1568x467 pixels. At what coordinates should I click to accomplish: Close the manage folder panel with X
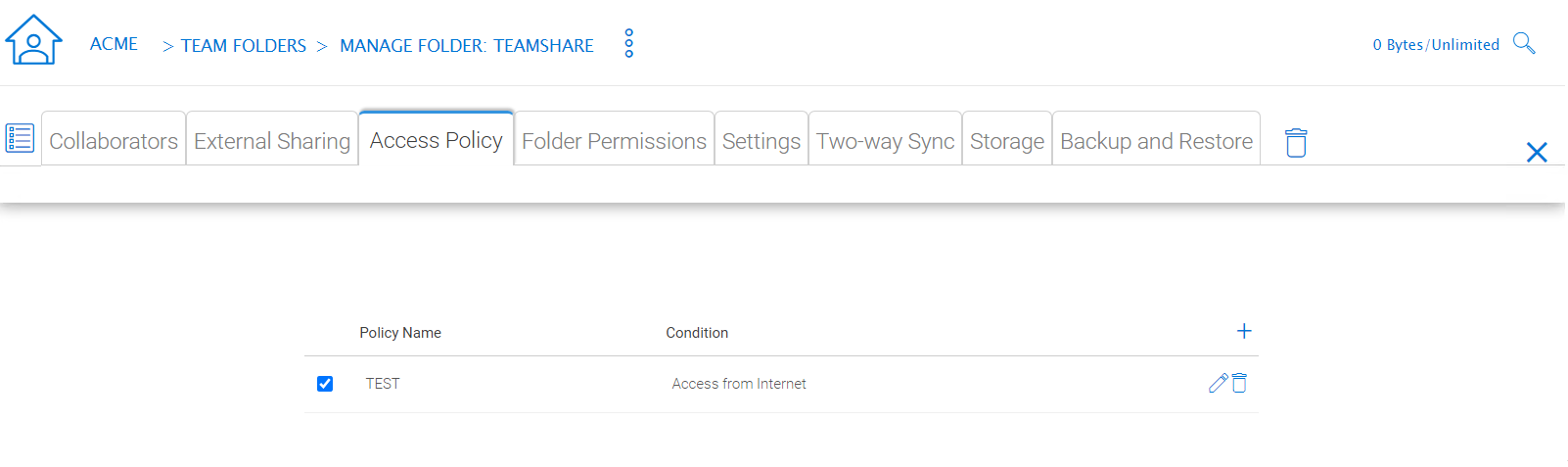tap(1537, 152)
